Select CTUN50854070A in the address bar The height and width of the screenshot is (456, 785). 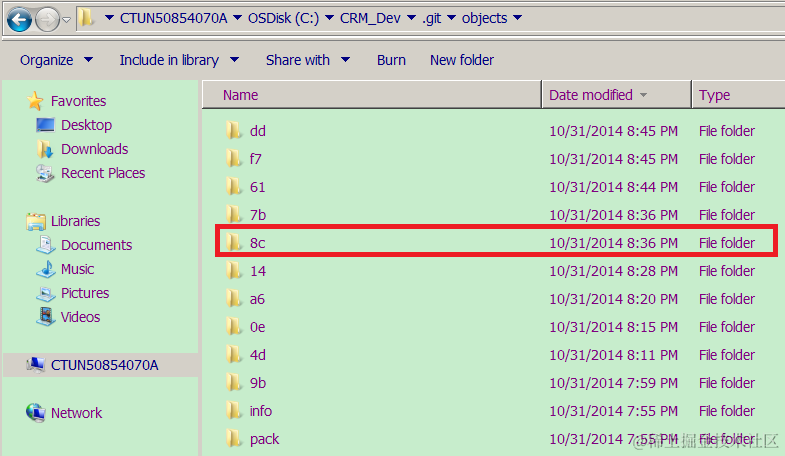(x=173, y=19)
